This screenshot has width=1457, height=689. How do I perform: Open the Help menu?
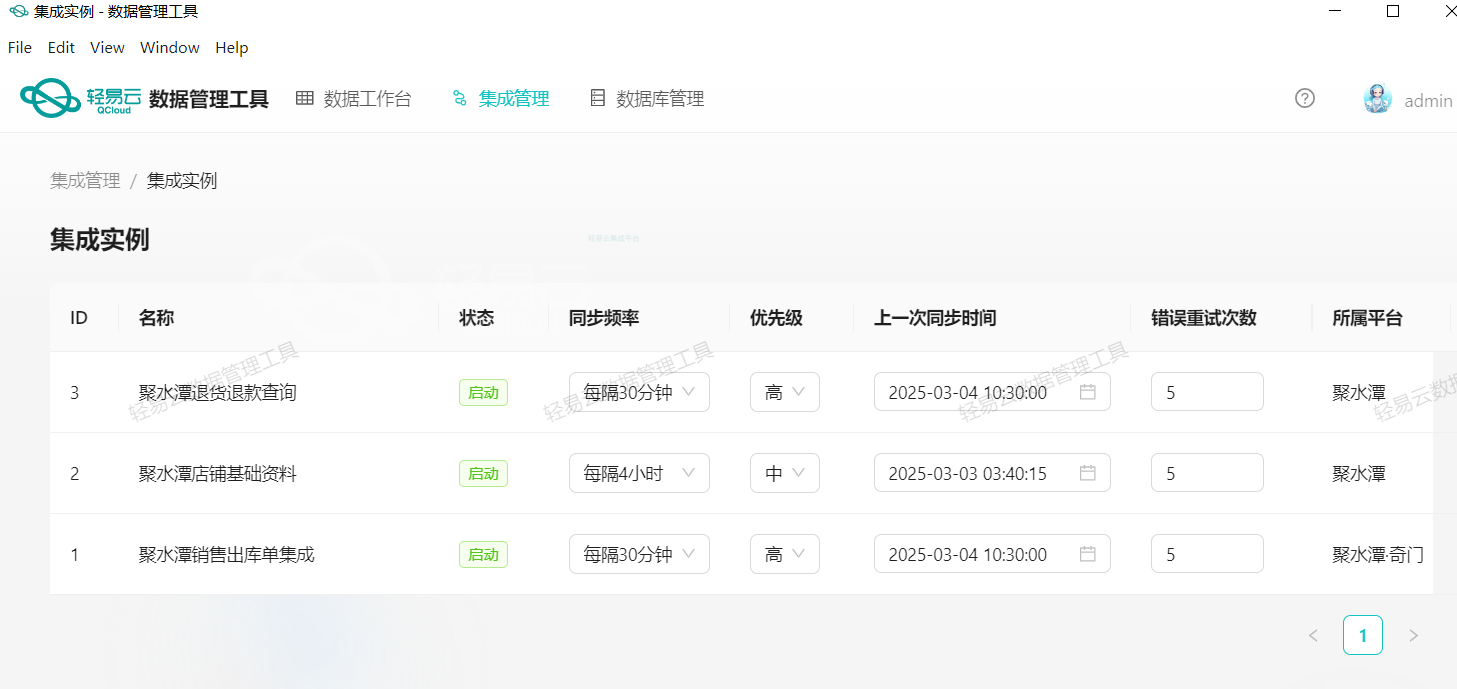tap(232, 47)
